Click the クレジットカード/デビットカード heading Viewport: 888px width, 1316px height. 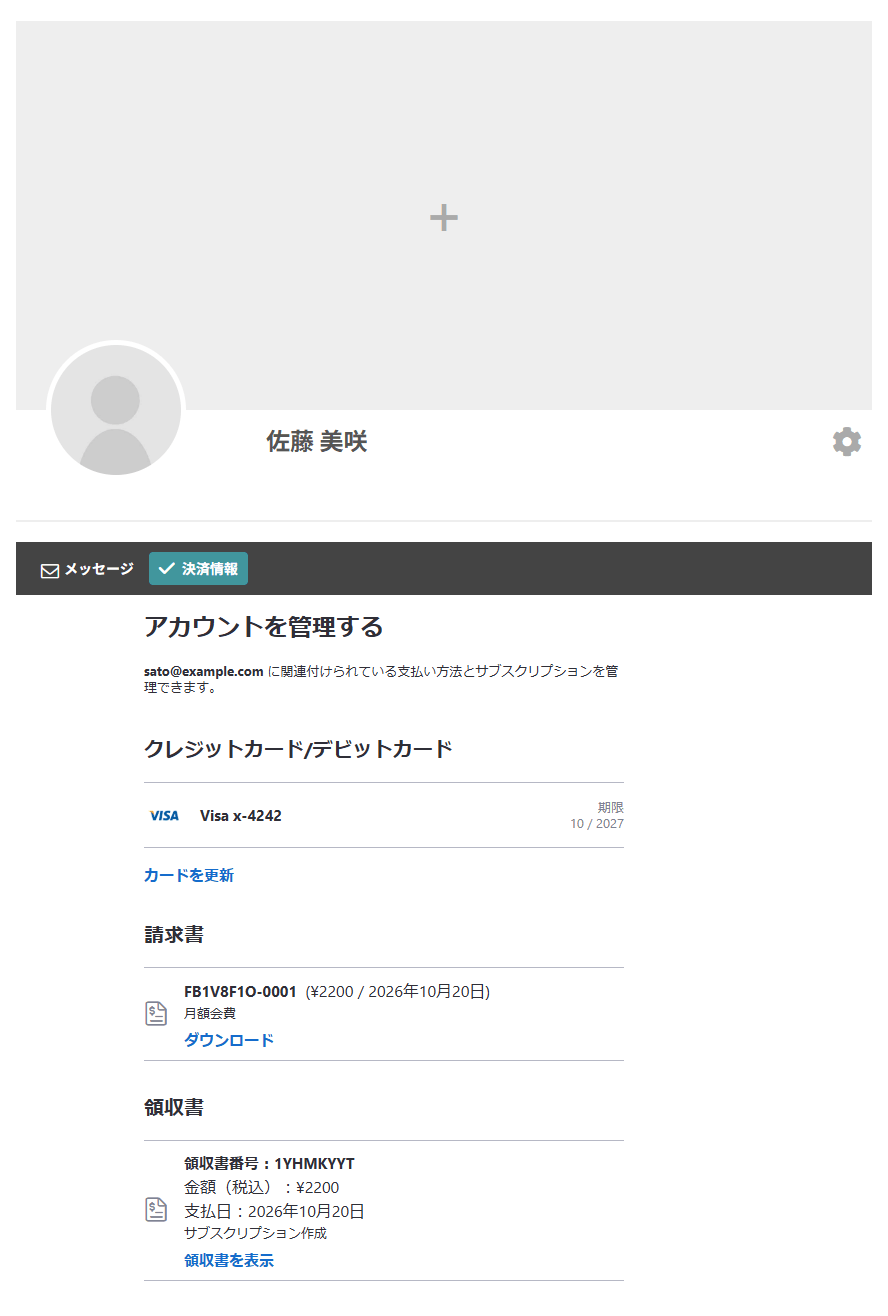tap(298, 748)
